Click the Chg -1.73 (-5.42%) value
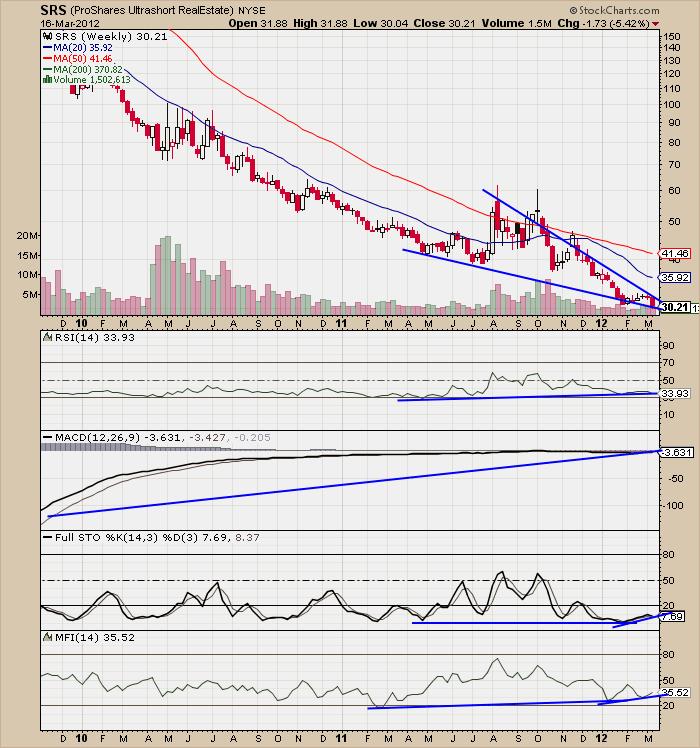This screenshot has height=748, width=700. pos(604,23)
